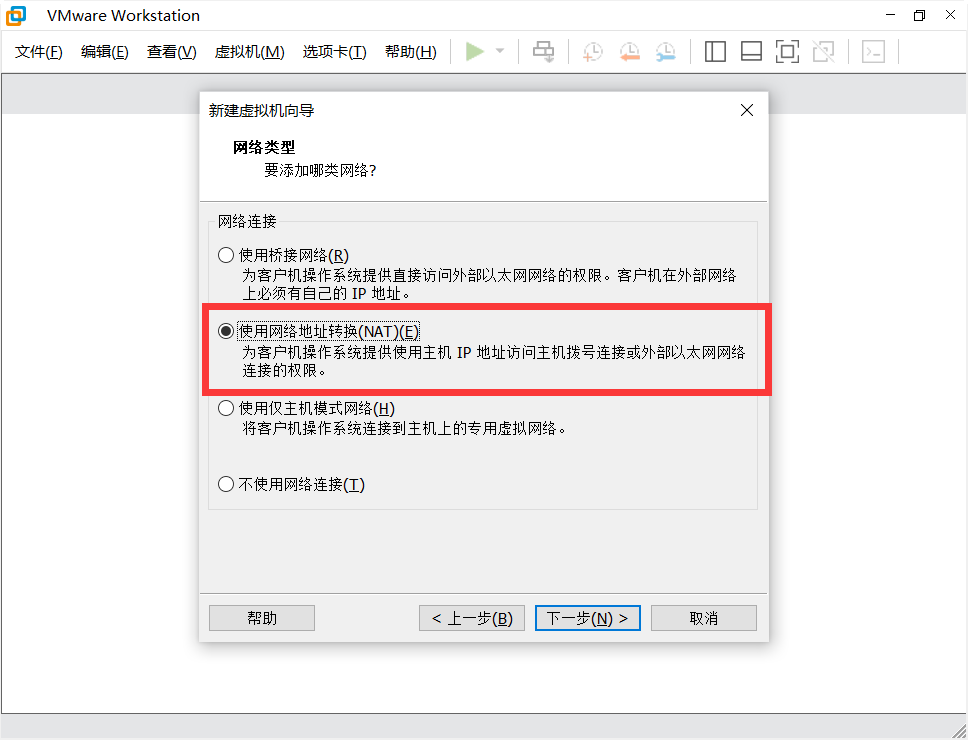The width and height of the screenshot is (968, 740).
Task: Open the 帮助(H) menu
Action: 411,52
